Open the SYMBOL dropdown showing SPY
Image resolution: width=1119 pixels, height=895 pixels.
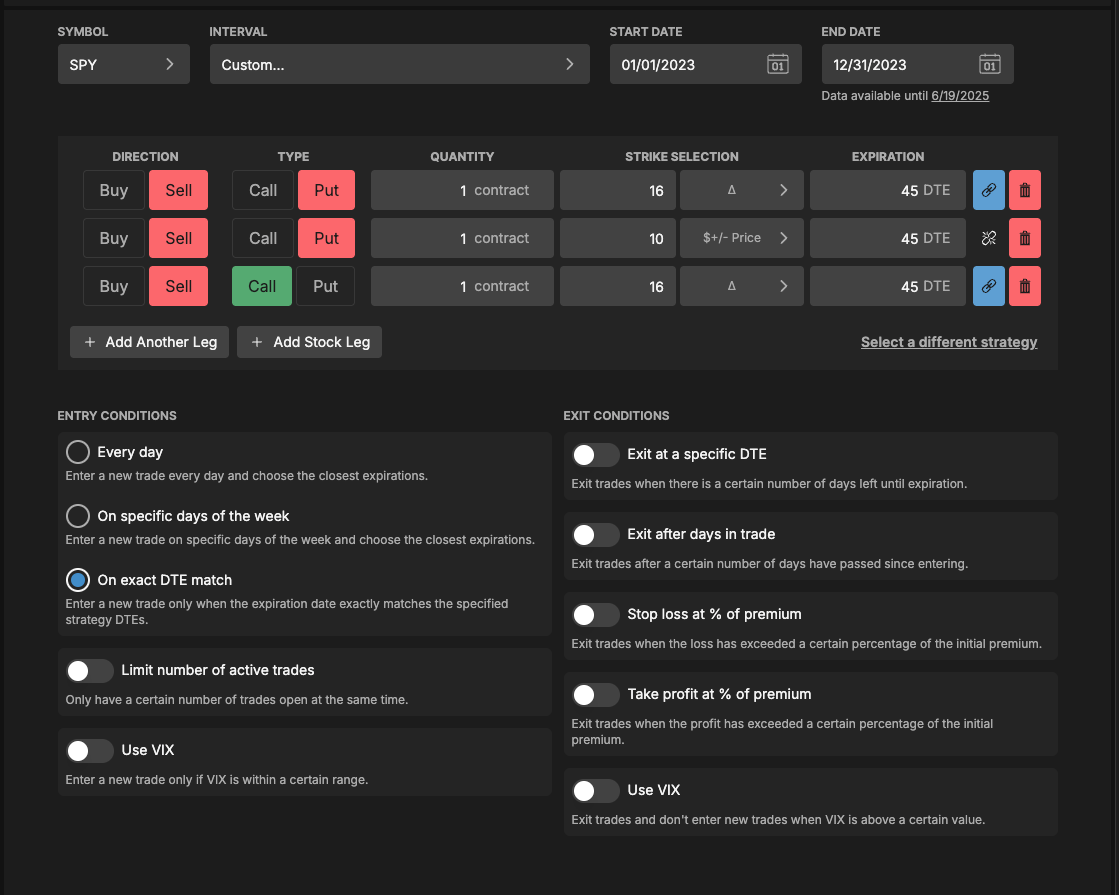click(123, 63)
